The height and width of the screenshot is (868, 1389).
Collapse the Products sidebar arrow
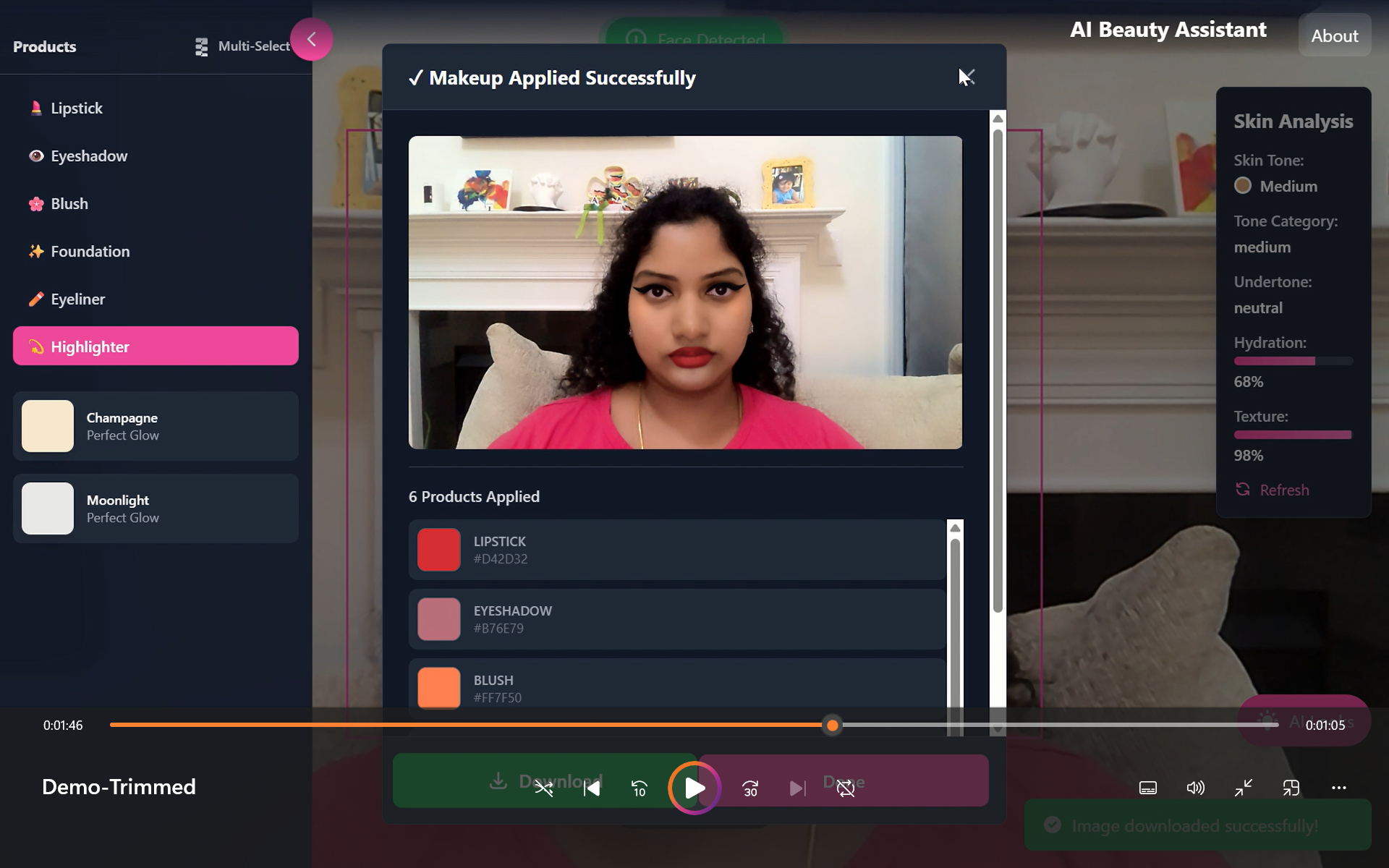click(312, 39)
